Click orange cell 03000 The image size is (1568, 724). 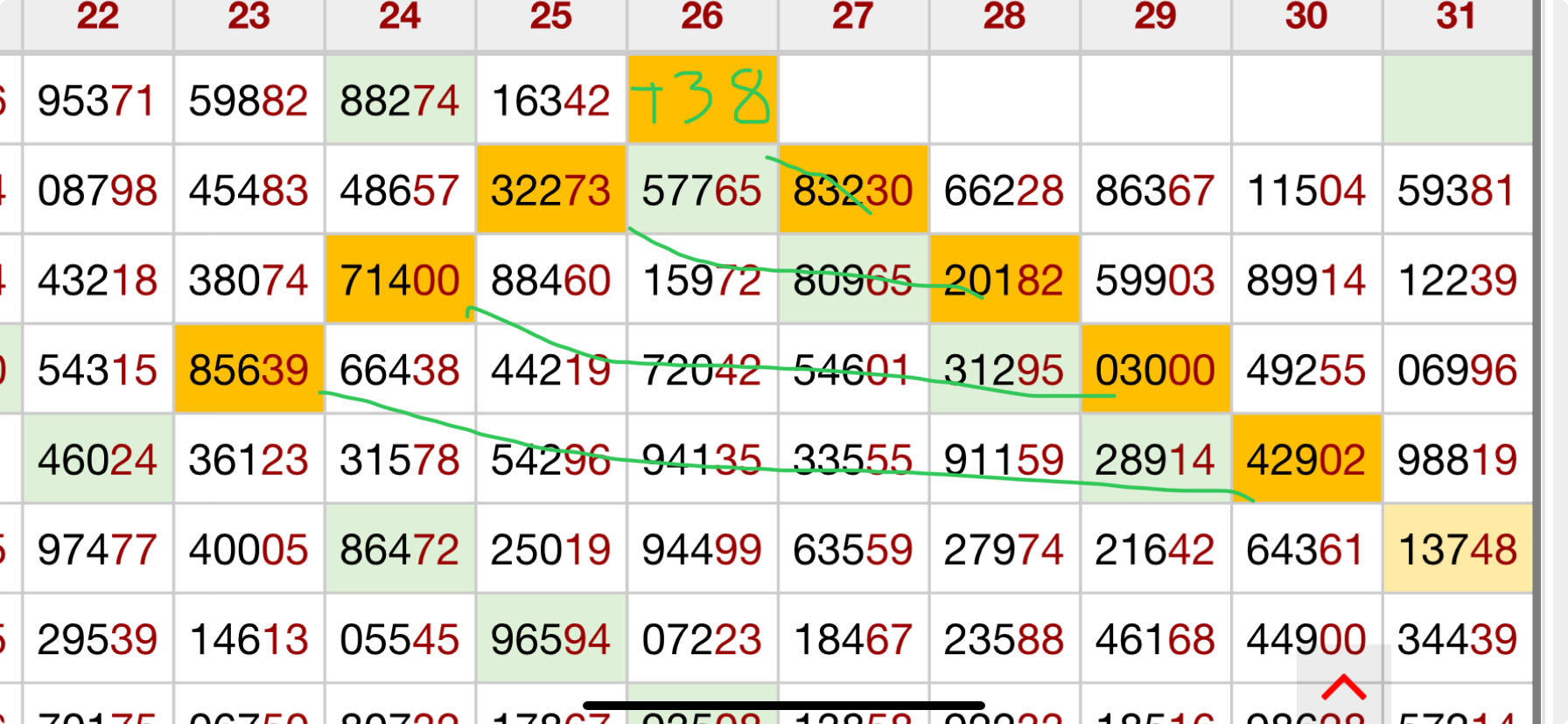pos(1155,370)
